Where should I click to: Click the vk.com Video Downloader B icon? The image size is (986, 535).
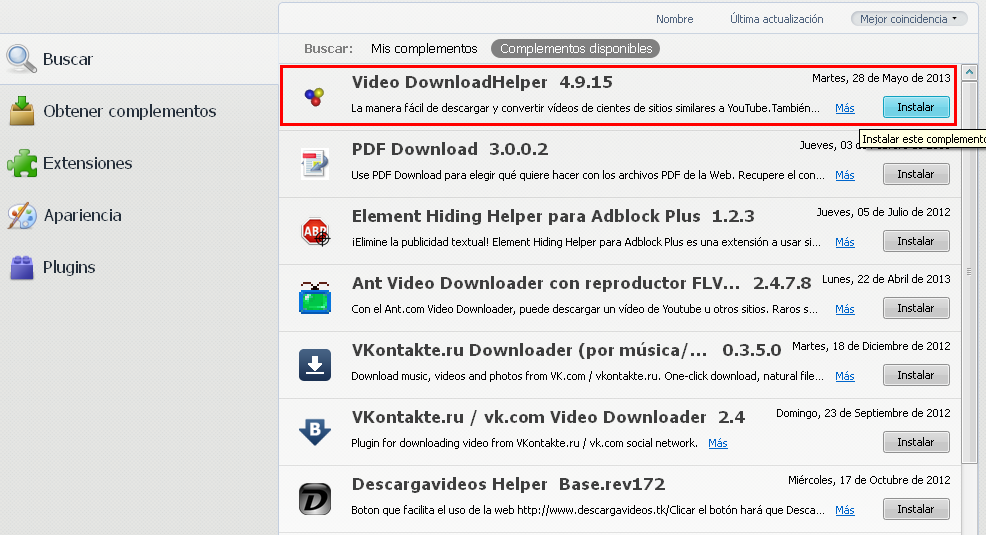315,432
